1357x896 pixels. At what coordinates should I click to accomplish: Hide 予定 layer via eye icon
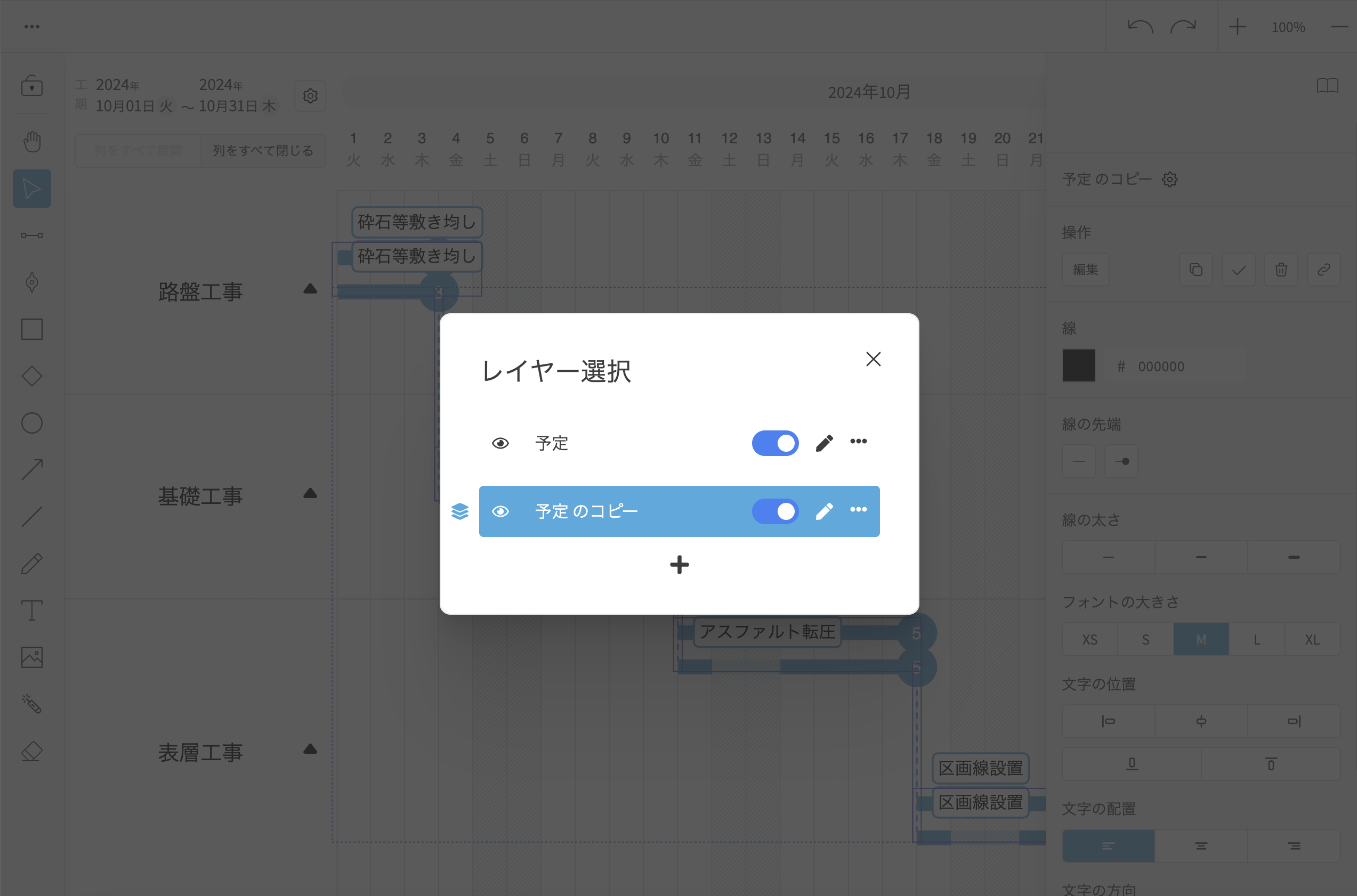[500, 443]
